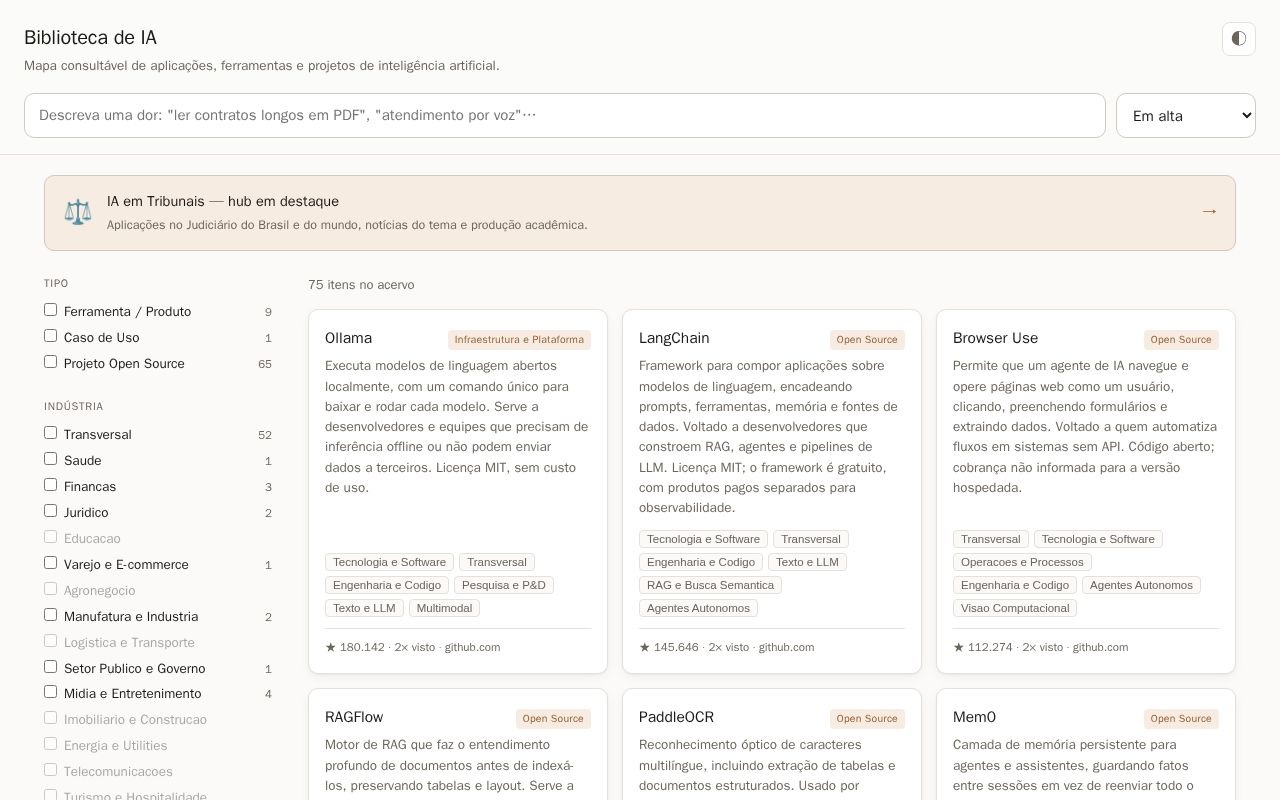Click Browser Use's 'Open Source' badge
Image resolution: width=1280 pixels, height=800 pixels.
pos(1181,340)
